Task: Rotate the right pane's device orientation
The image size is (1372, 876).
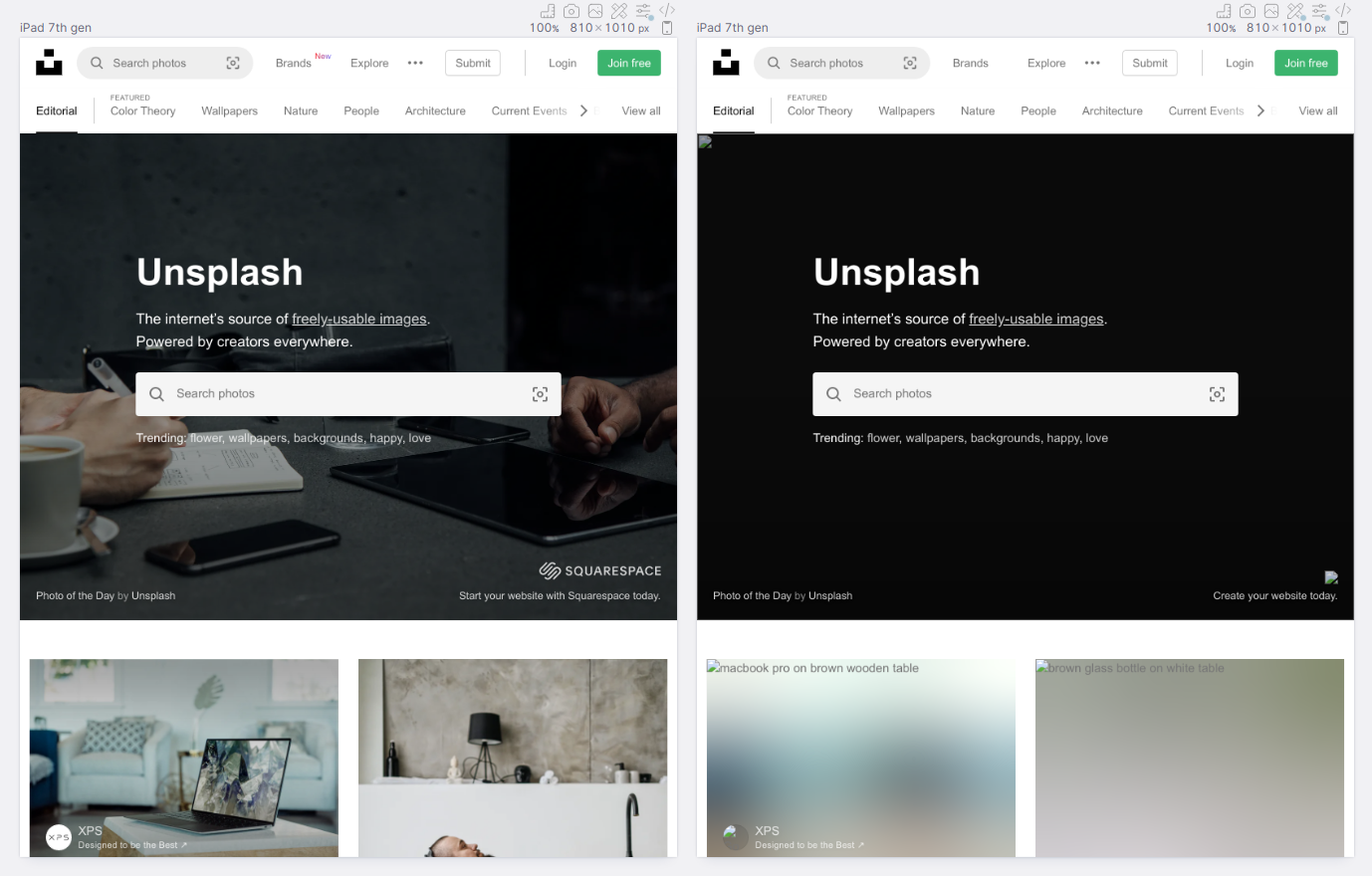Action: 1343,28
